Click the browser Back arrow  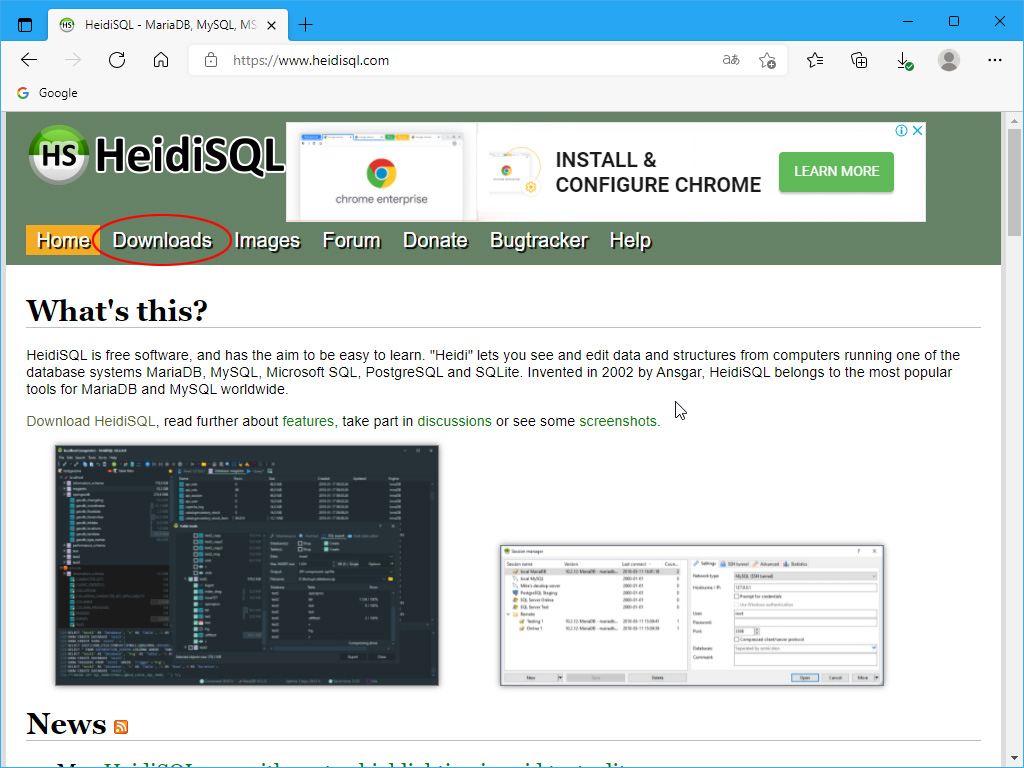(x=29, y=60)
